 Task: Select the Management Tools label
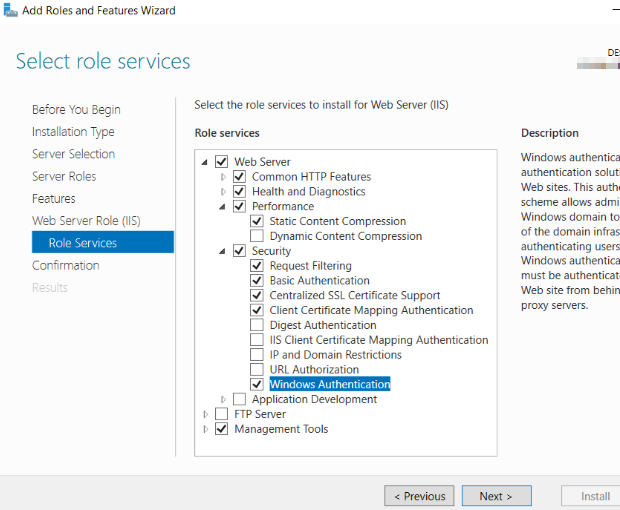(281, 429)
